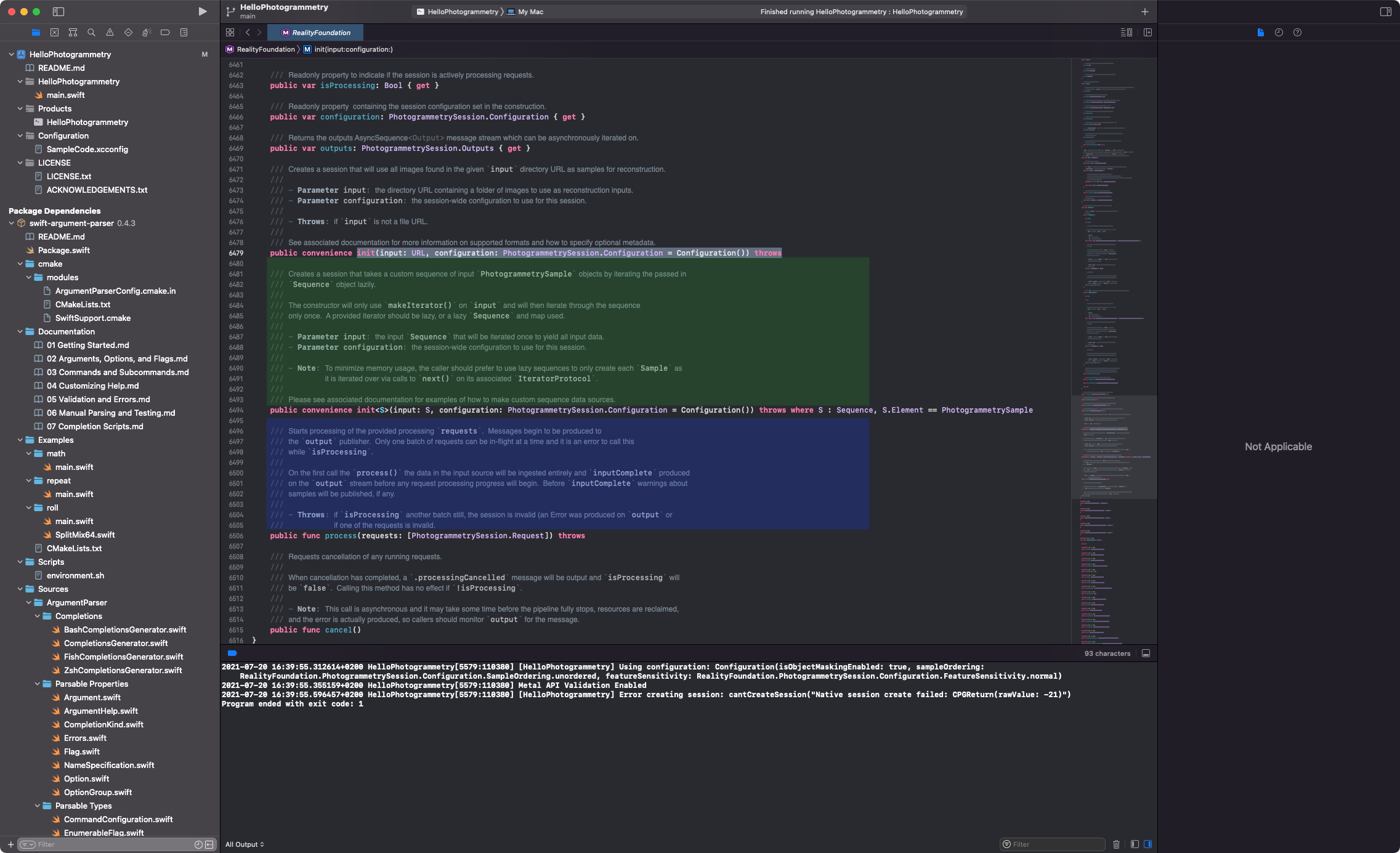The image size is (1400, 853).
Task: Open the Source Control navigator
Action: pyautogui.click(x=54, y=32)
